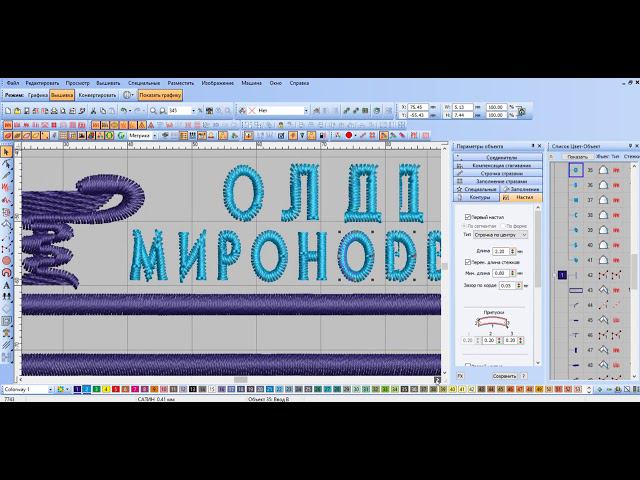The height and width of the screenshot is (480, 640).
Task: Pick color swatch number 1 in palette
Action: (77, 389)
